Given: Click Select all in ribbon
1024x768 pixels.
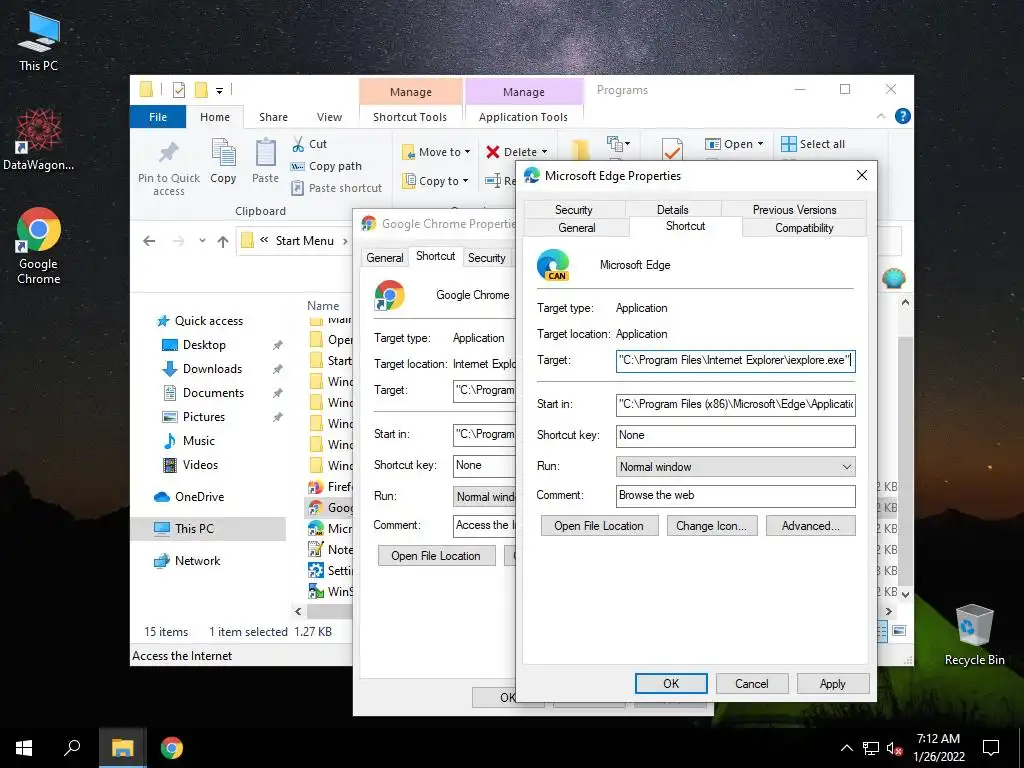Looking at the screenshot, I should (813, 144).
